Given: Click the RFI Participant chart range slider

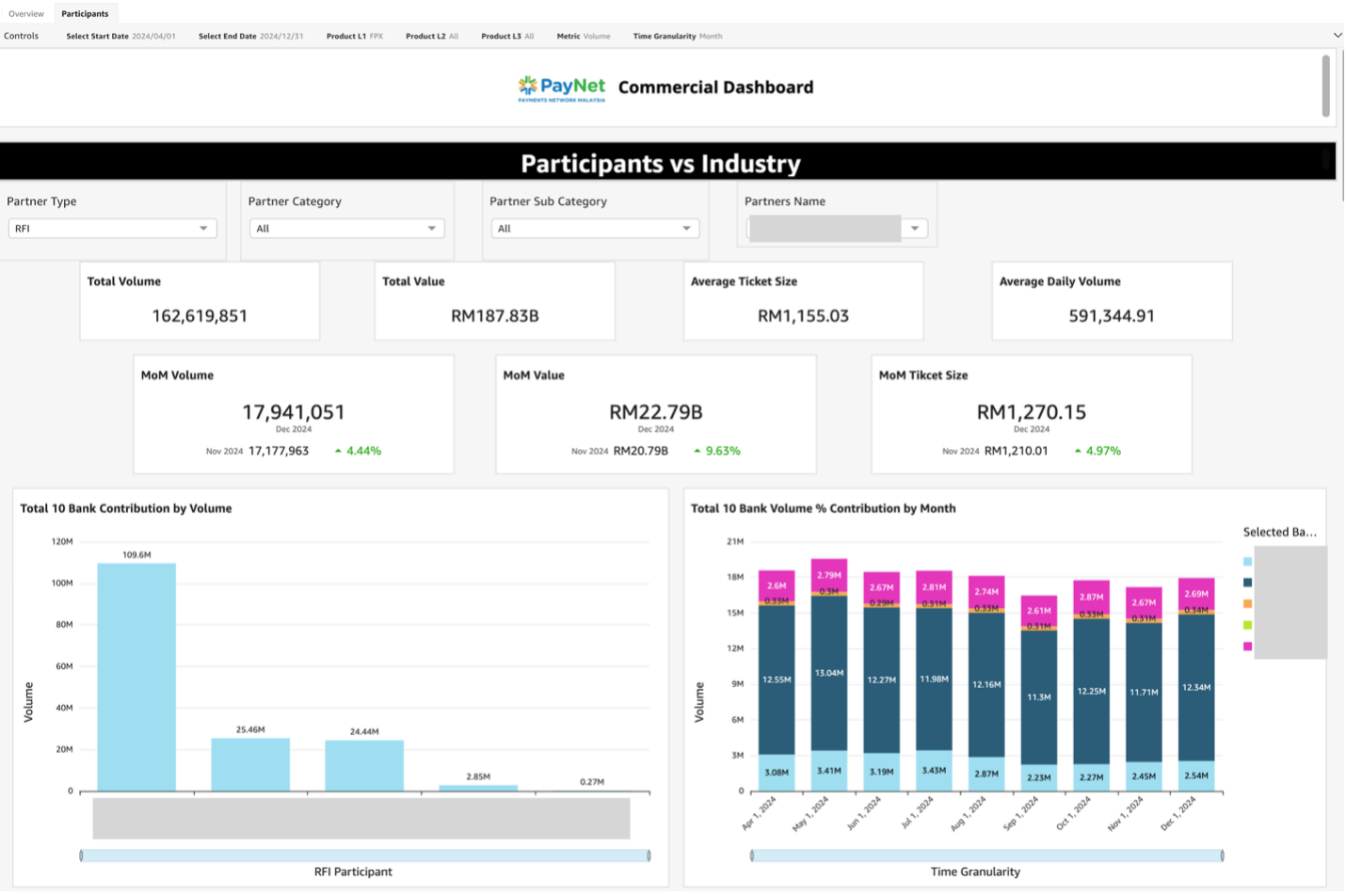Looking at the screenshot, I should coord(365,856).
